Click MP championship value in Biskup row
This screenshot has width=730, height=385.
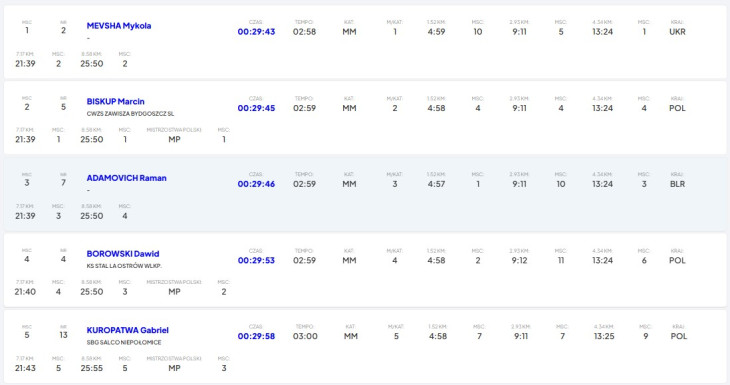pos(174,139)
